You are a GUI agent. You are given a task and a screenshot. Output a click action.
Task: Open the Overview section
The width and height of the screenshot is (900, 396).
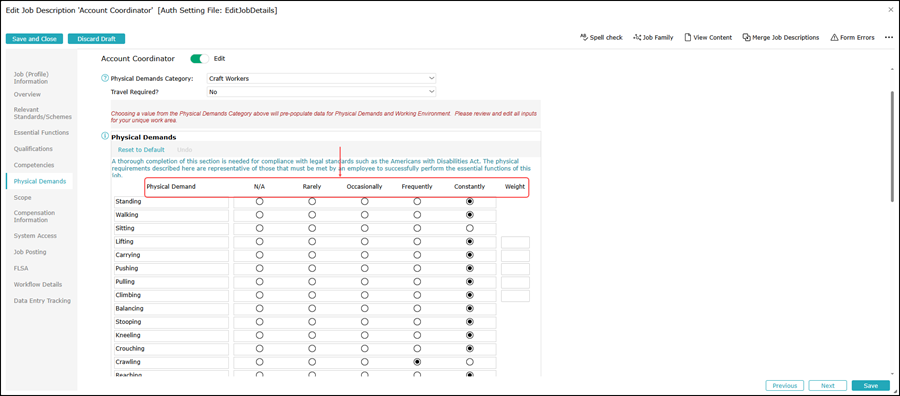(27, 94)
